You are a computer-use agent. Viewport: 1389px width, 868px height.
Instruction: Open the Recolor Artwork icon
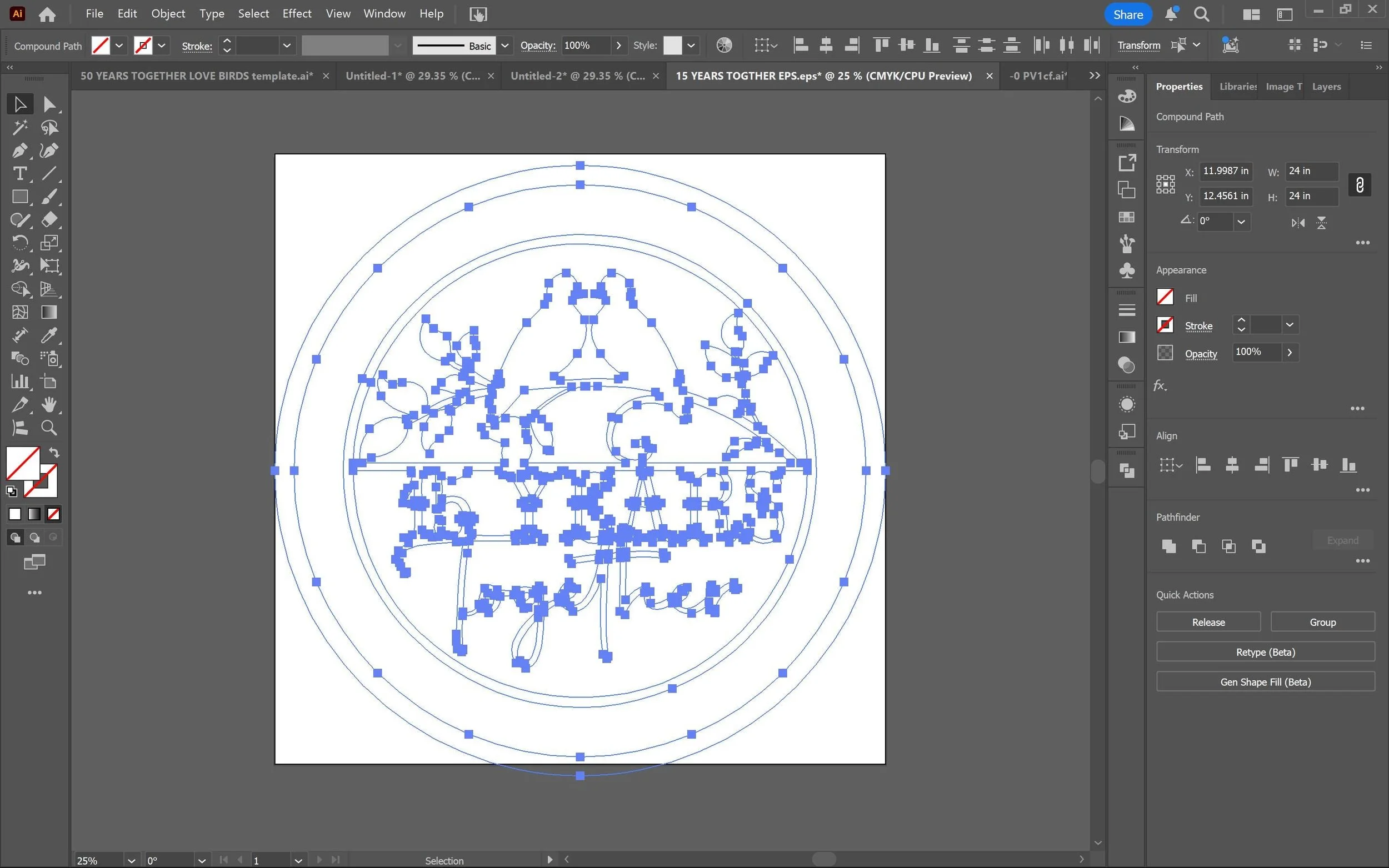pyautogui.click(x=724, y=45)
